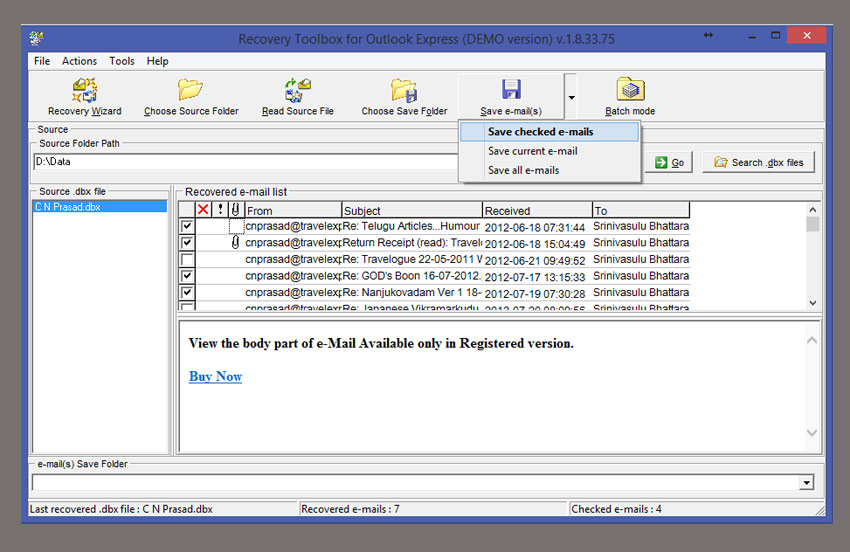The width and height of the screenshot is (850, 552).
Task: Click the email list scrollbar up arrow
Action: coord(813,209)
